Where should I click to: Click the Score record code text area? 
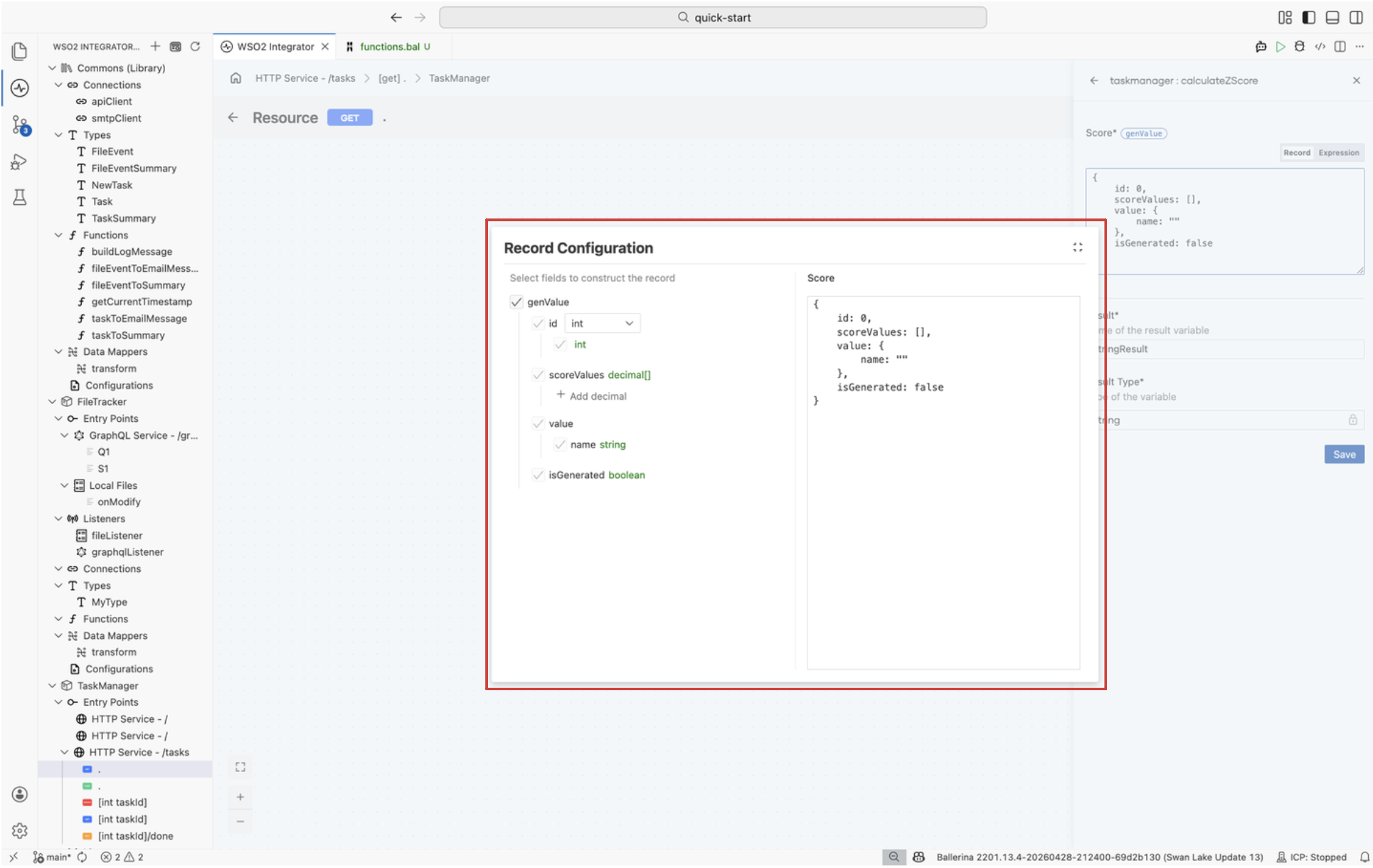pyautogui.click(x=943, y=483)
